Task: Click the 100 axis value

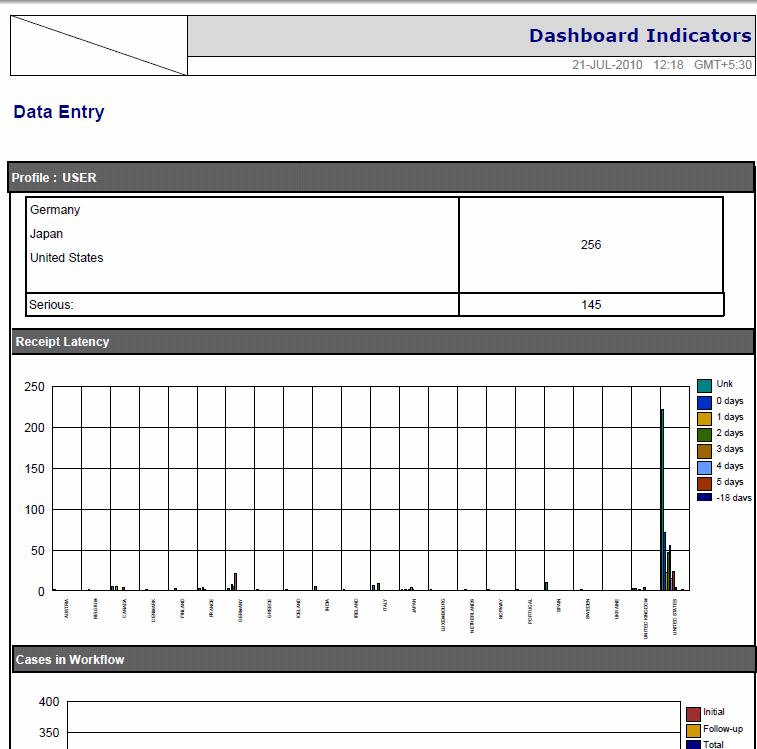Action: 34,510
